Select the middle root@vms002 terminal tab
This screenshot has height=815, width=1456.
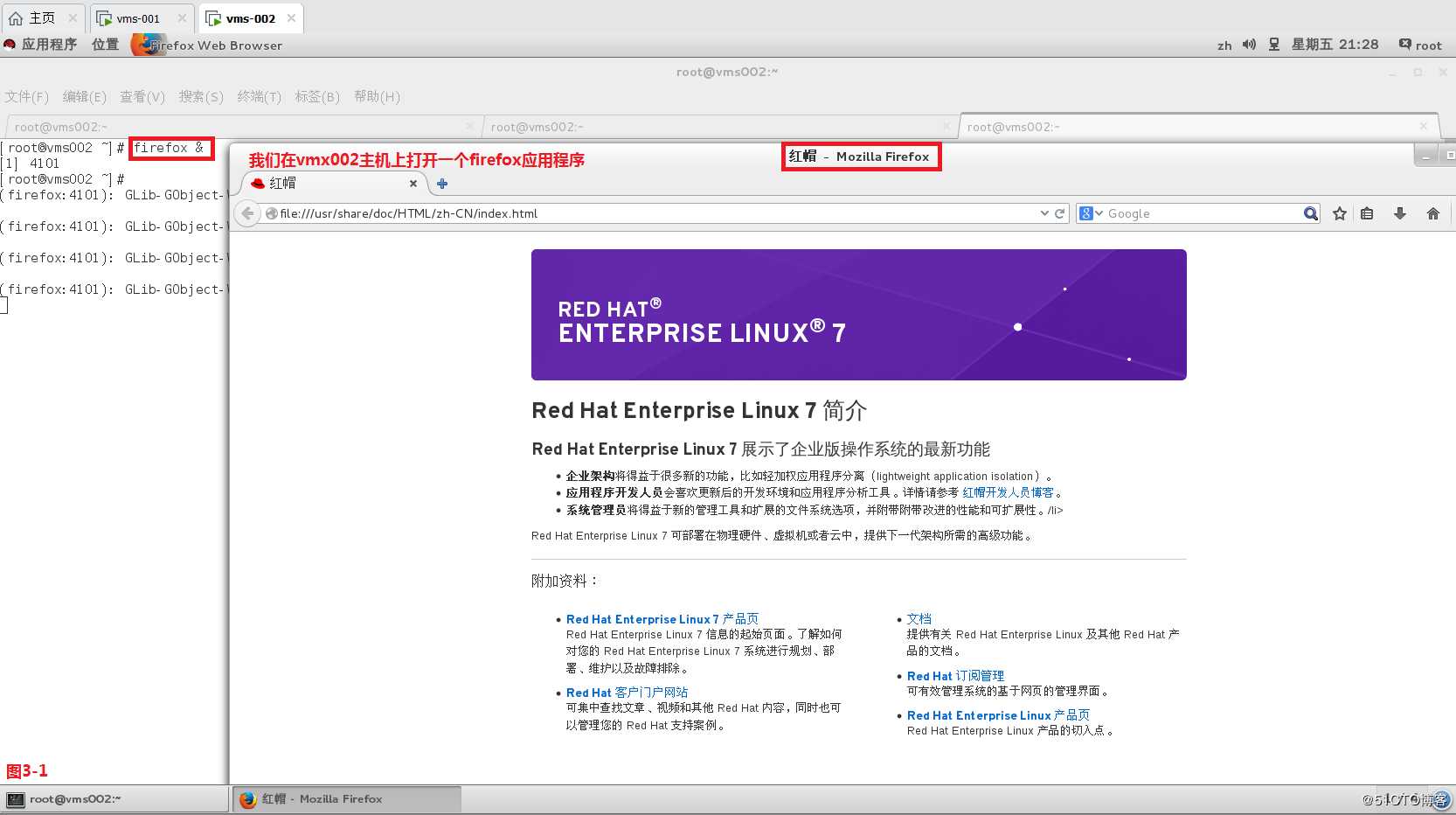click(719, 127)
